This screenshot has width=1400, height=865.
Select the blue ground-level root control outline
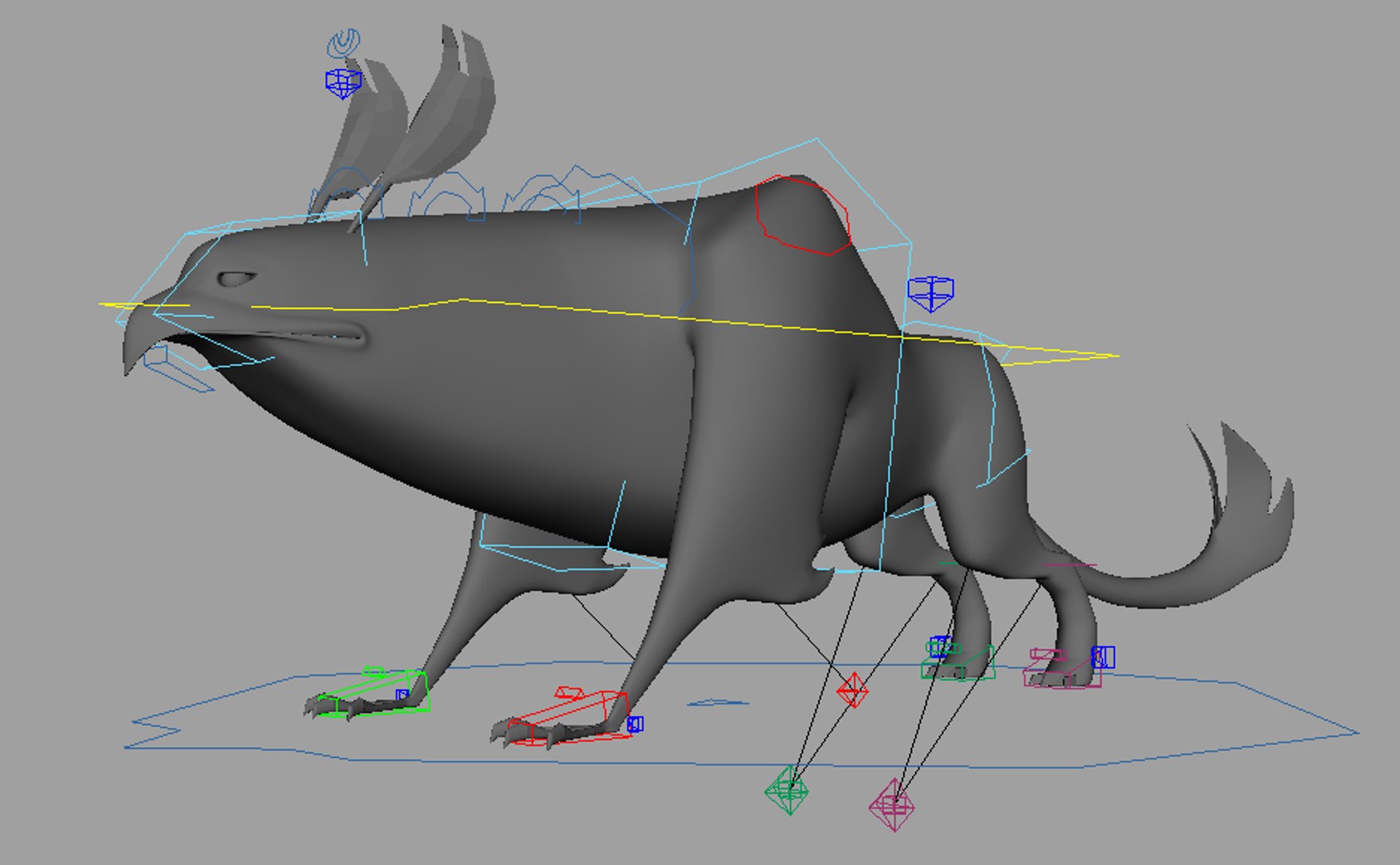741,714
